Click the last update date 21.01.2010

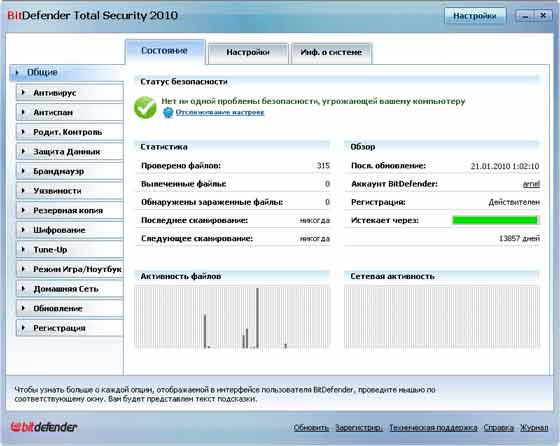point(505,166)
